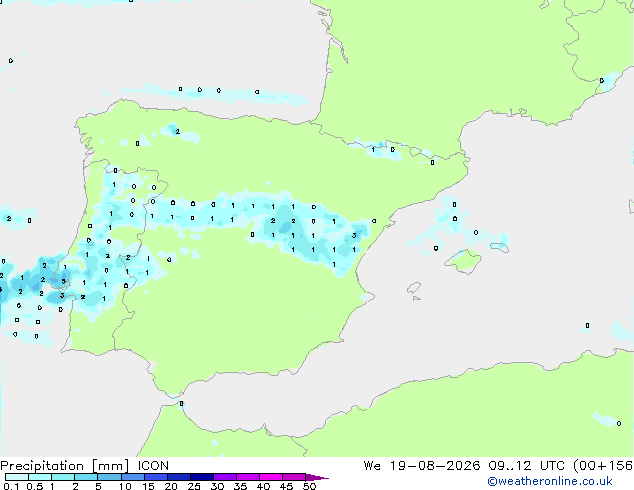The height and width of the screenshot is (490, 634).
Task: Click the legend label "10"
Action: (125, 486)
